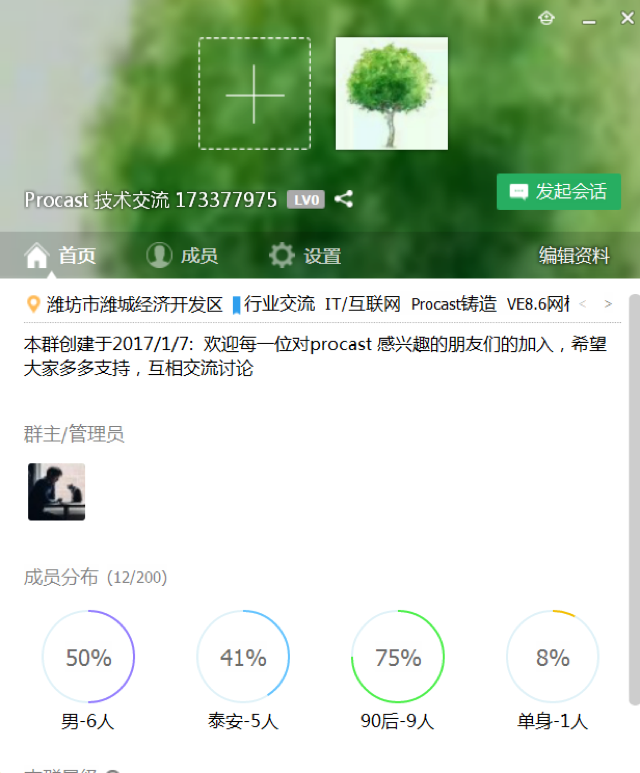Click the settings gear icon
Viewport: 640px width, 773px height.
(282, 255)
